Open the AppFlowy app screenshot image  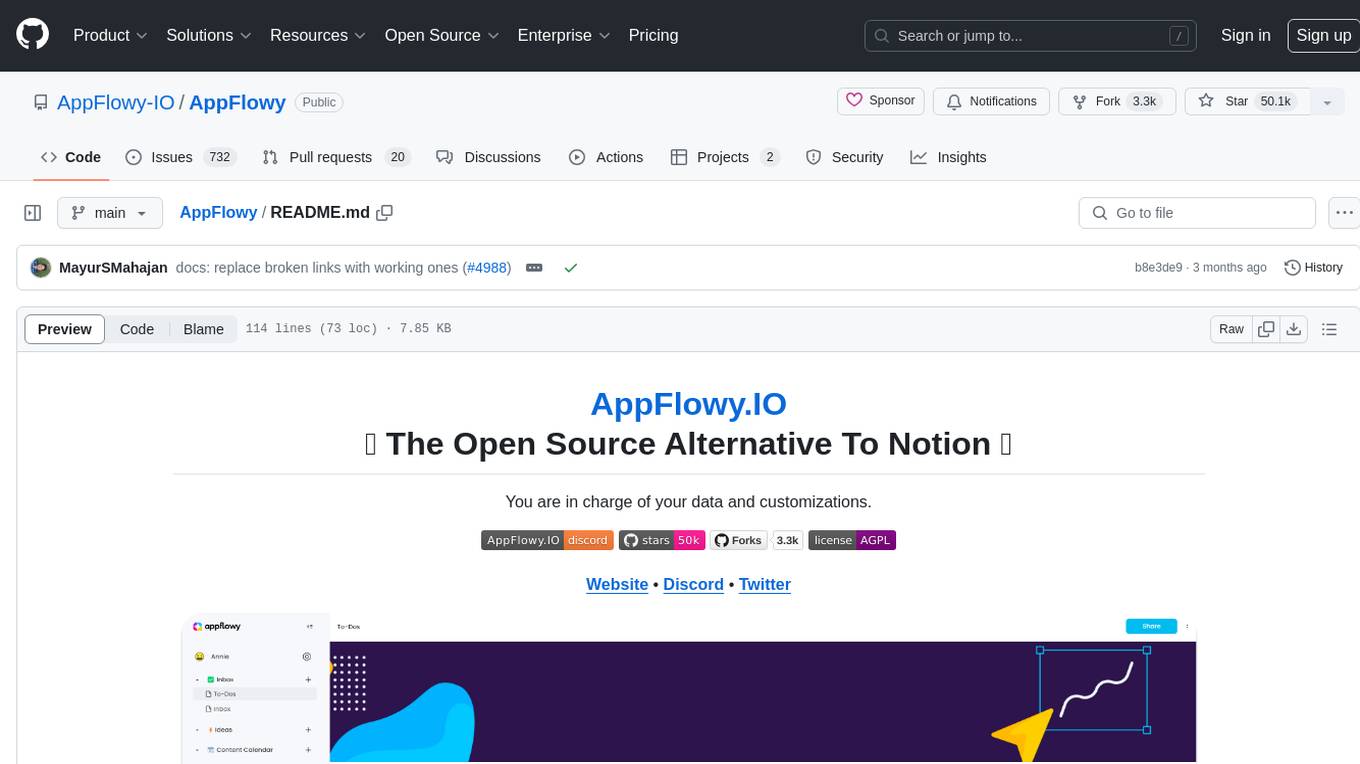click(688, 690)
